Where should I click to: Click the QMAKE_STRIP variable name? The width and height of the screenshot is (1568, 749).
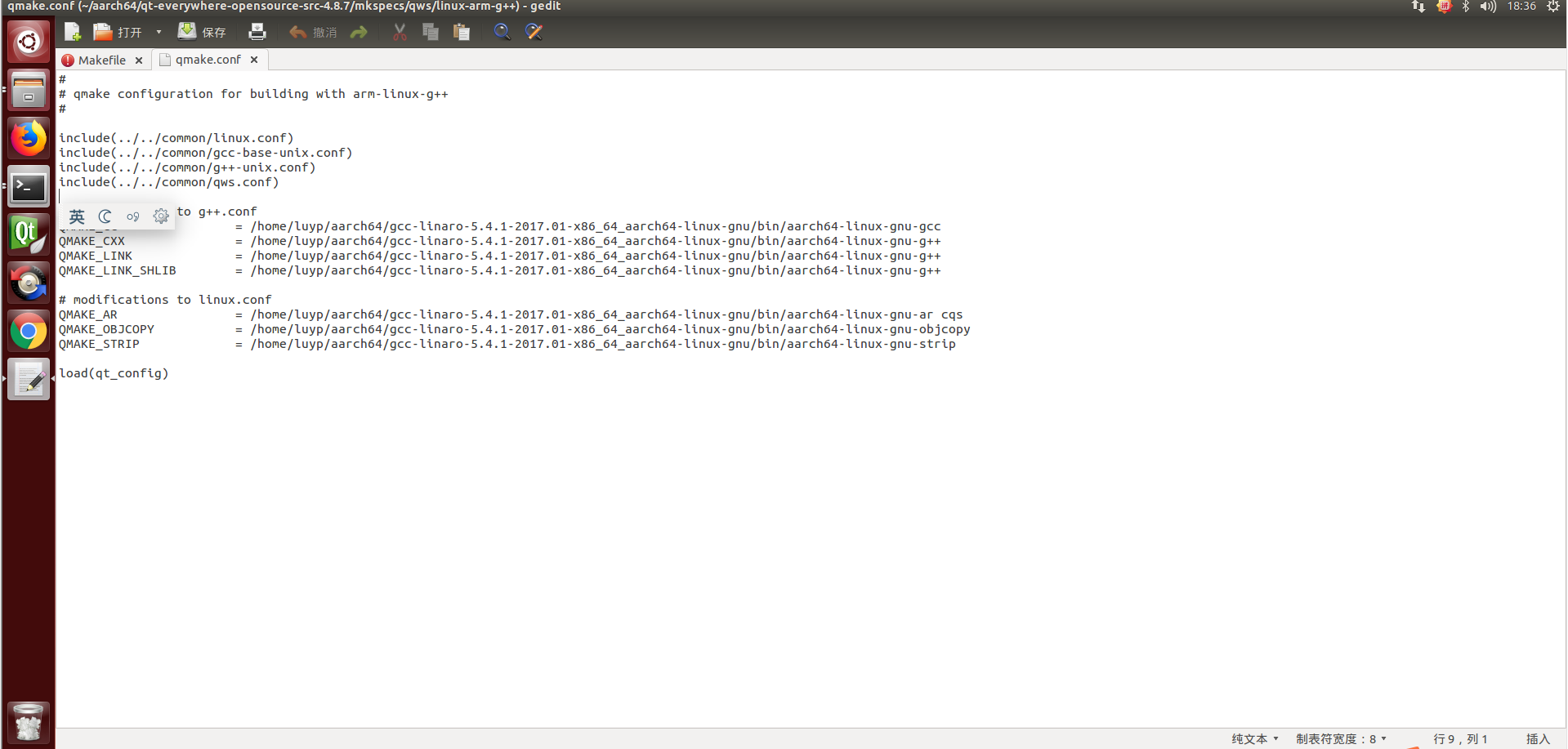99,344
